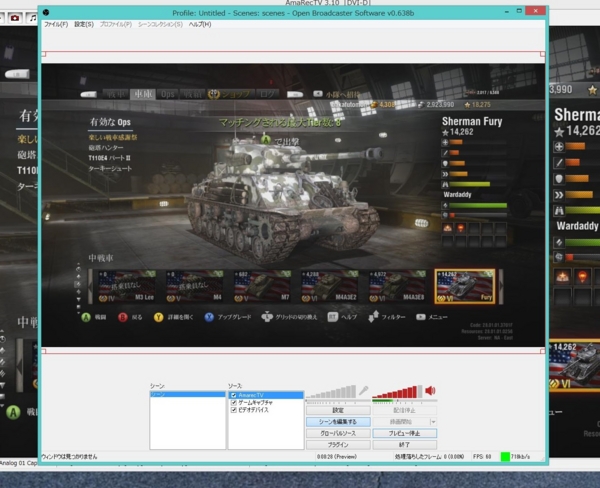Click the RT help icon in OBS preview
The image size is (600, 488).
(x=333, y=317)
